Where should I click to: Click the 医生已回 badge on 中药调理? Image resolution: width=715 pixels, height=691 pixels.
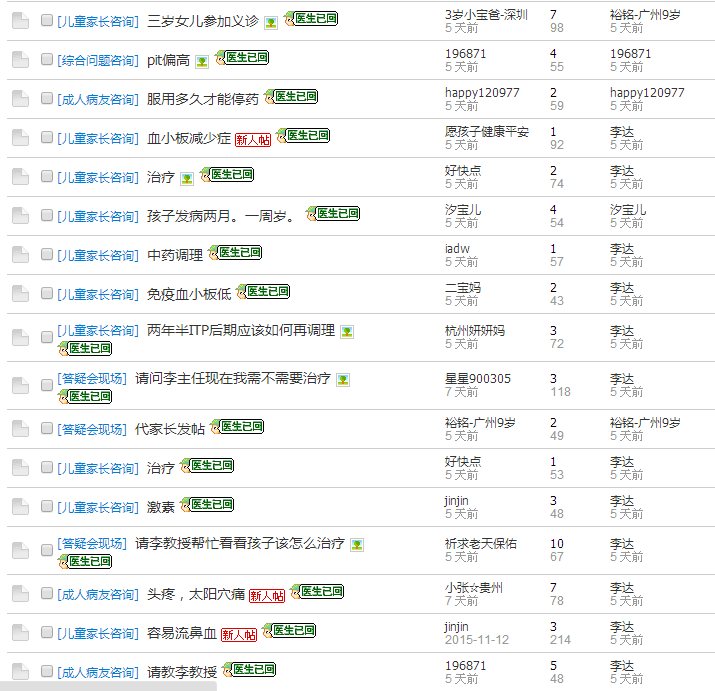(x=235, y=253)
